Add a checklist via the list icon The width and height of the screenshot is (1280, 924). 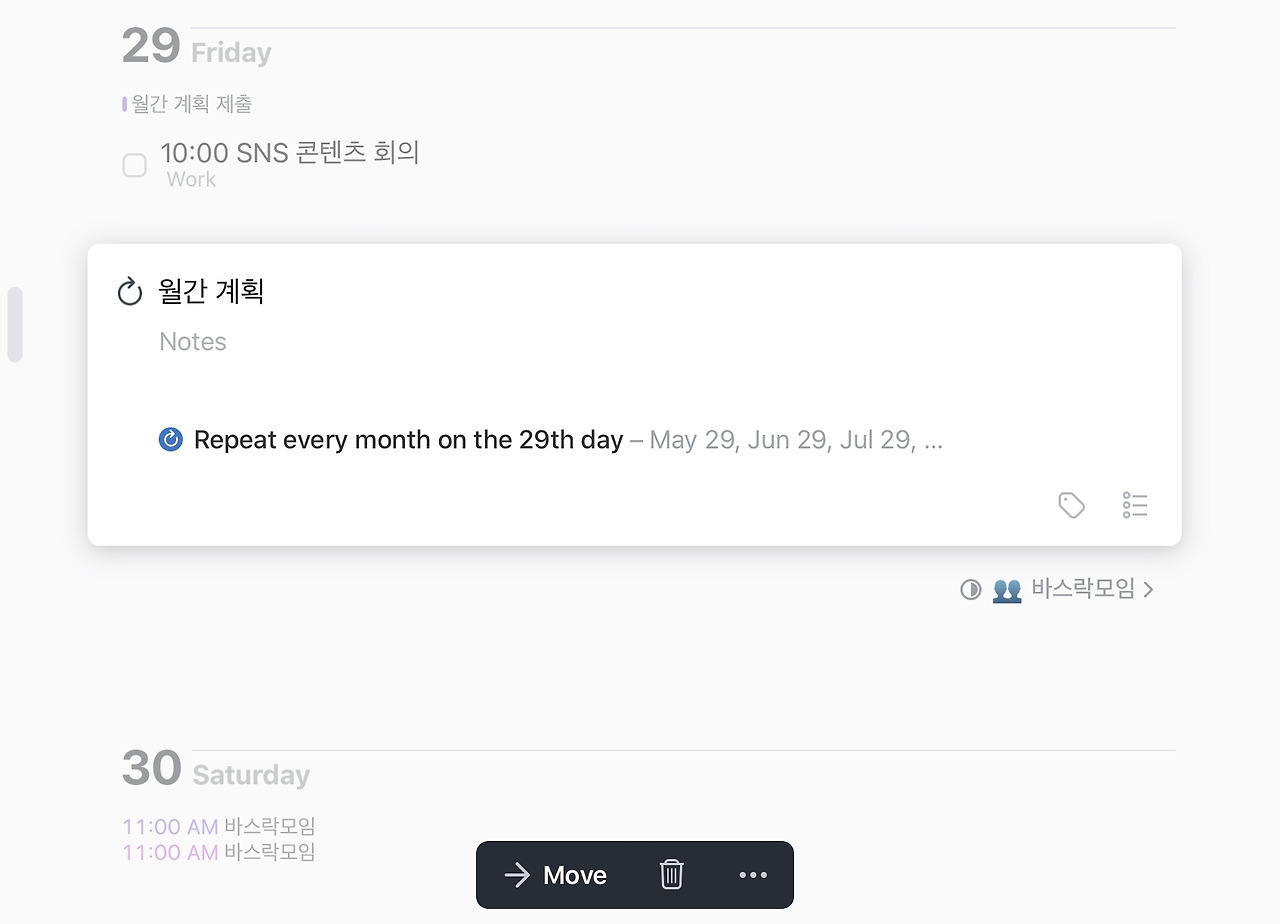[1135, 505]
